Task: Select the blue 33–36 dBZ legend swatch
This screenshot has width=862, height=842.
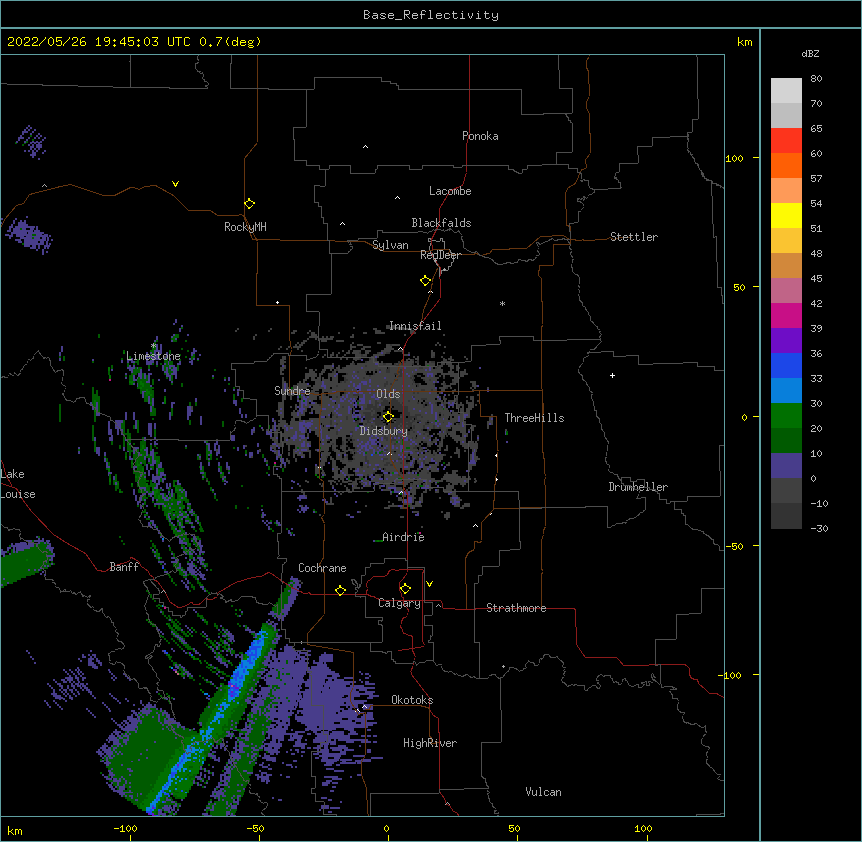Action: 786,365
